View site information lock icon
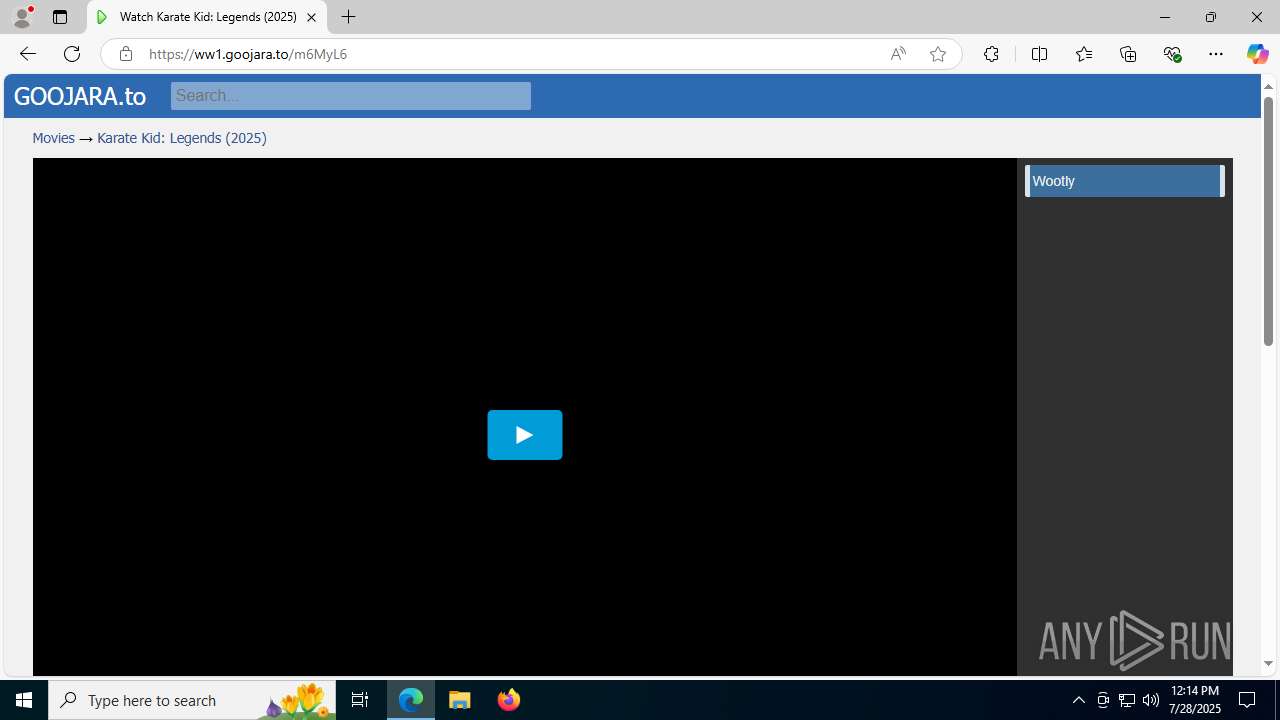Image resolution: width=1280 pixels, height=720 pixels. click(125, 54)
